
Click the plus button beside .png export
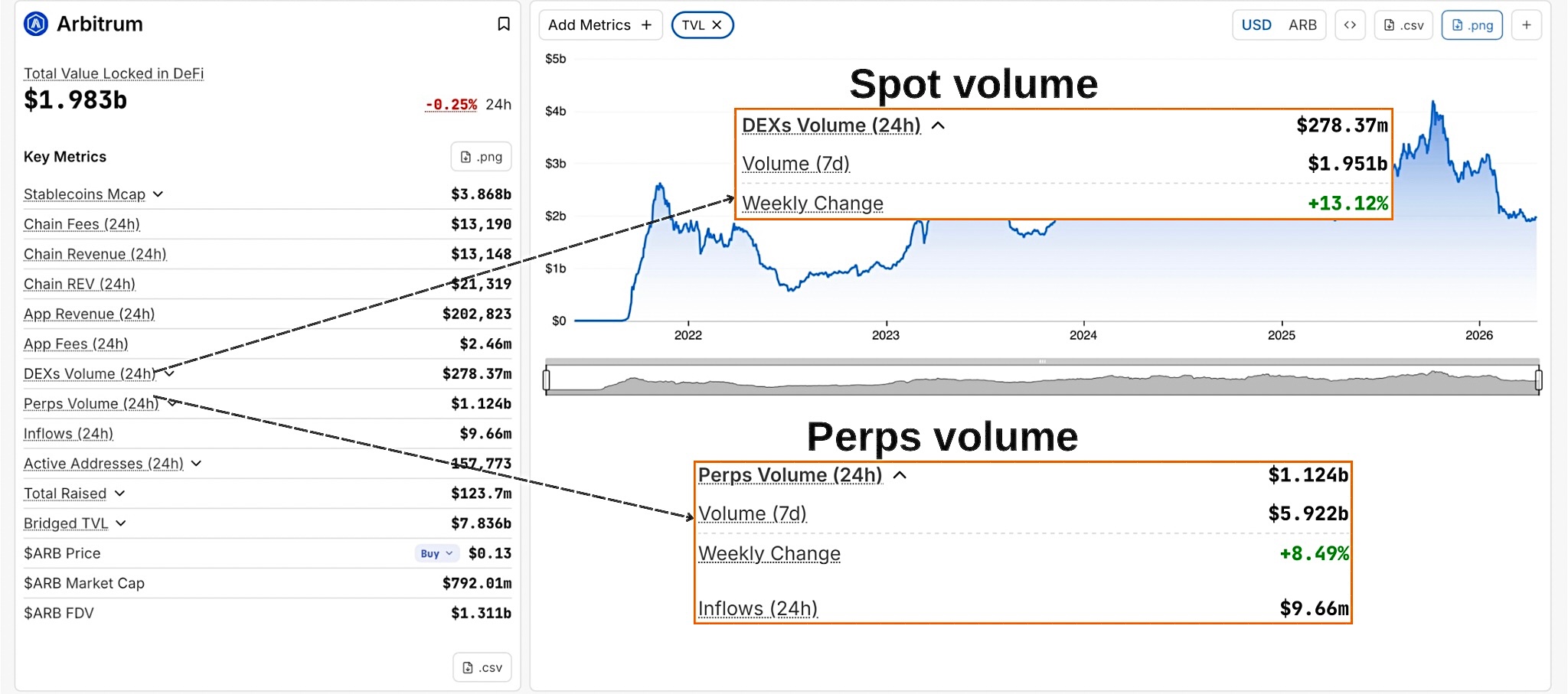pyautogui.click(x=1526, y=25)
